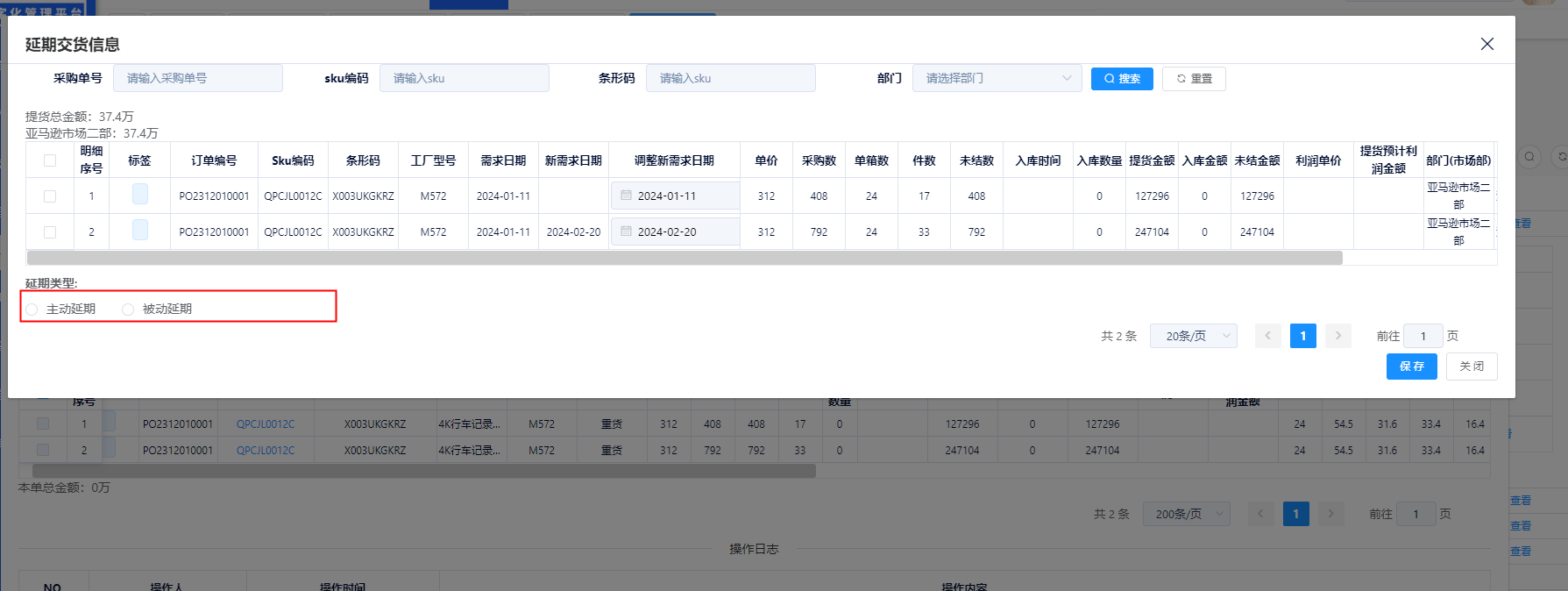
Task: Click PO2312010001 in dialog row 1
Action: tap(214, 196)
